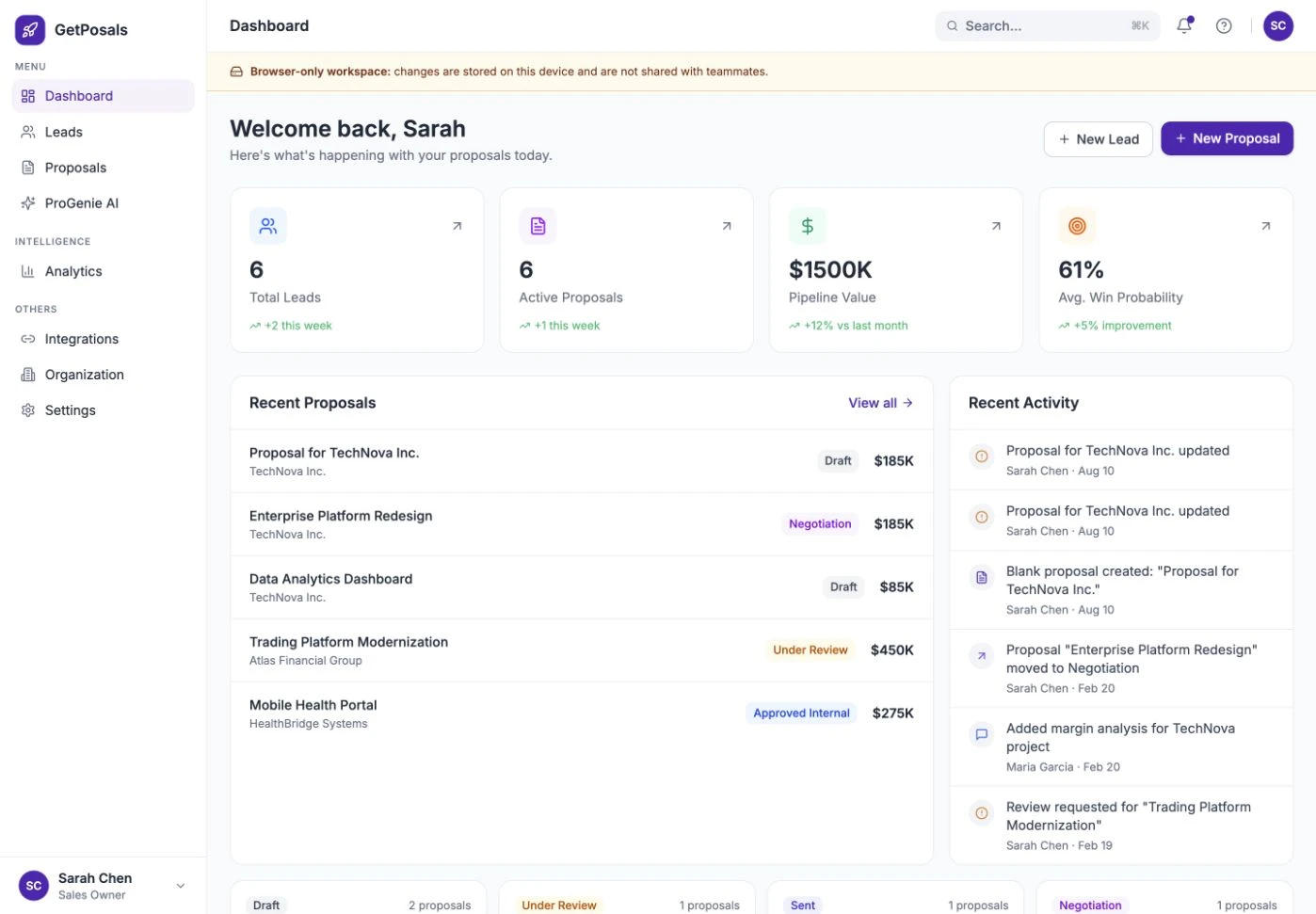This screenshot has height=914, width=1316.
Task: Click '+12% vs last month' trend text
Action: [x=856, y=326]
